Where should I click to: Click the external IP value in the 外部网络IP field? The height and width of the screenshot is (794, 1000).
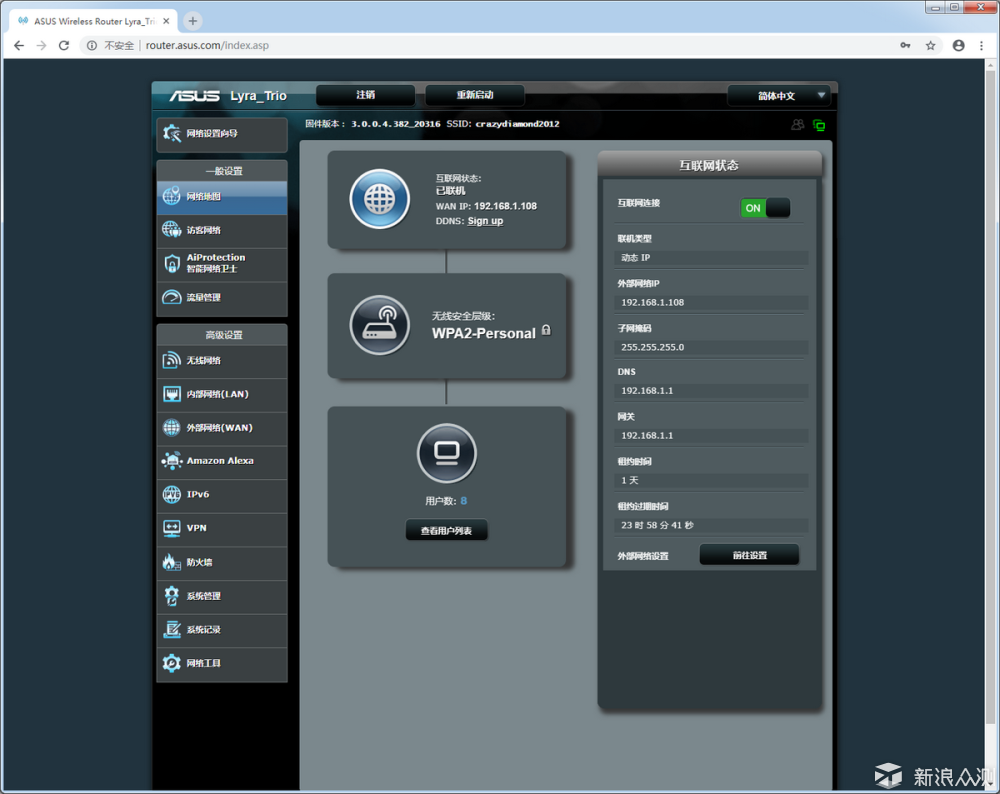point(711,302)
